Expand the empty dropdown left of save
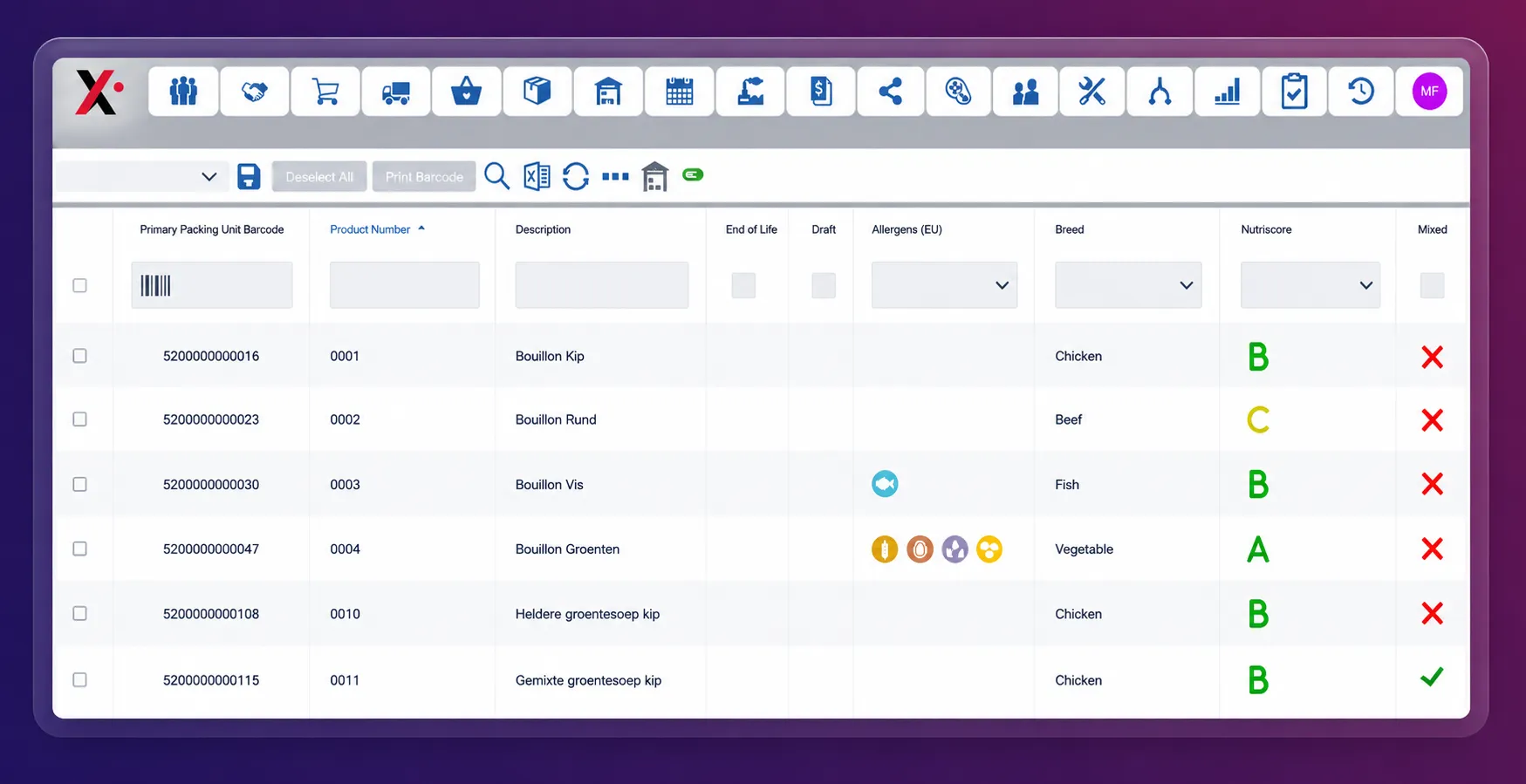 point(141,176)
